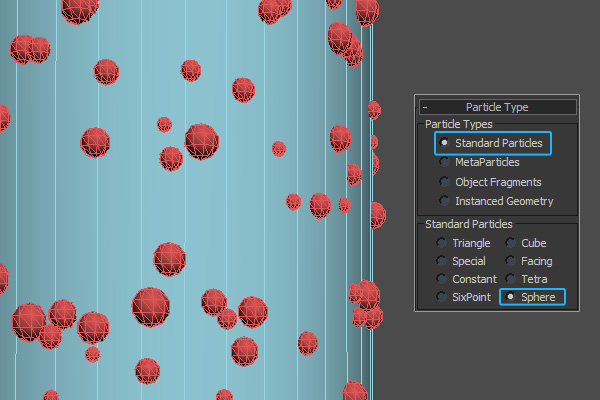Enable the Instanced Geometry option
The image size is (600, 400).
click(445, 201)
